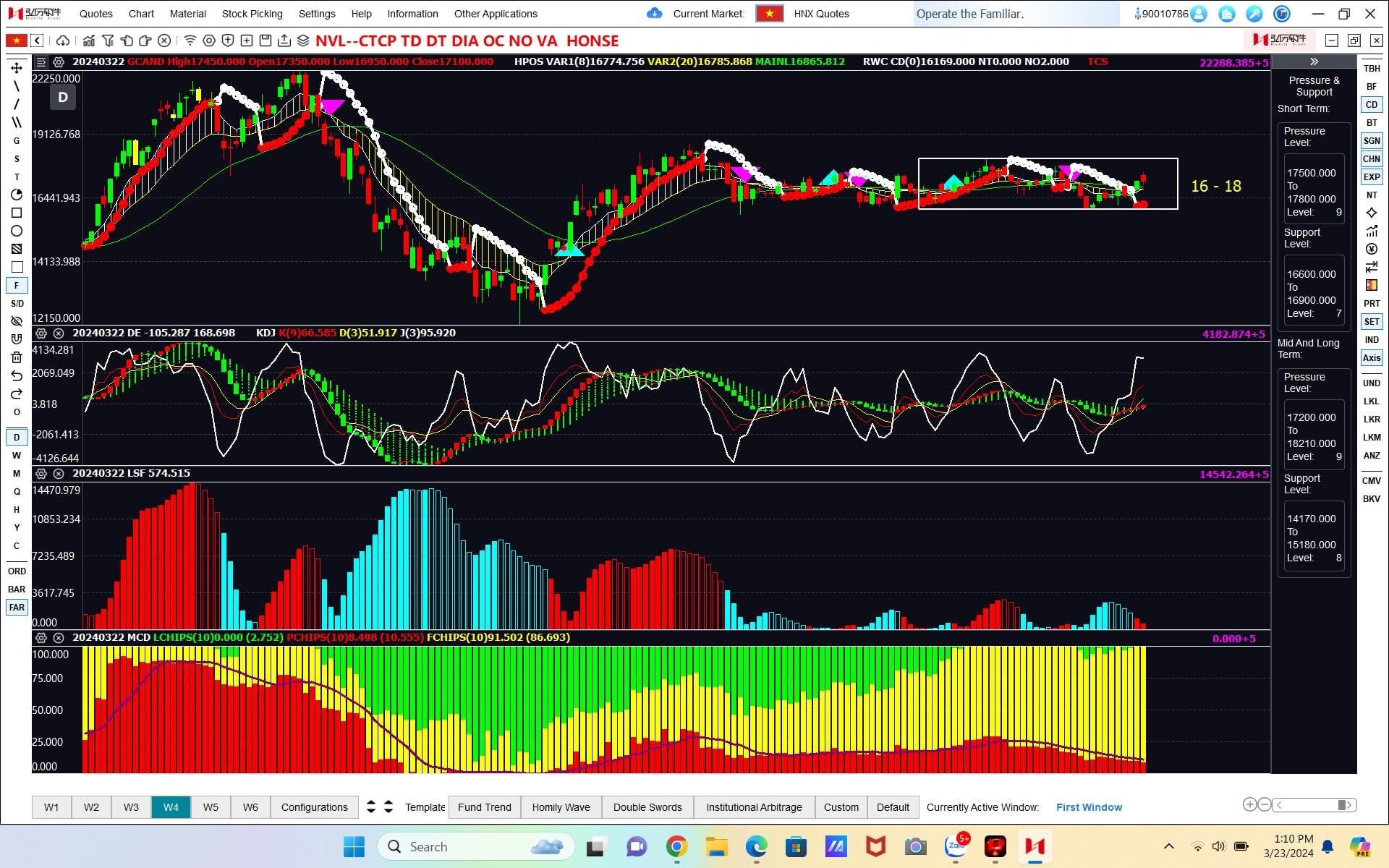Toggle the CD indicator on right sidebar
1389x868 pixels.
(x=1372, y=104)
